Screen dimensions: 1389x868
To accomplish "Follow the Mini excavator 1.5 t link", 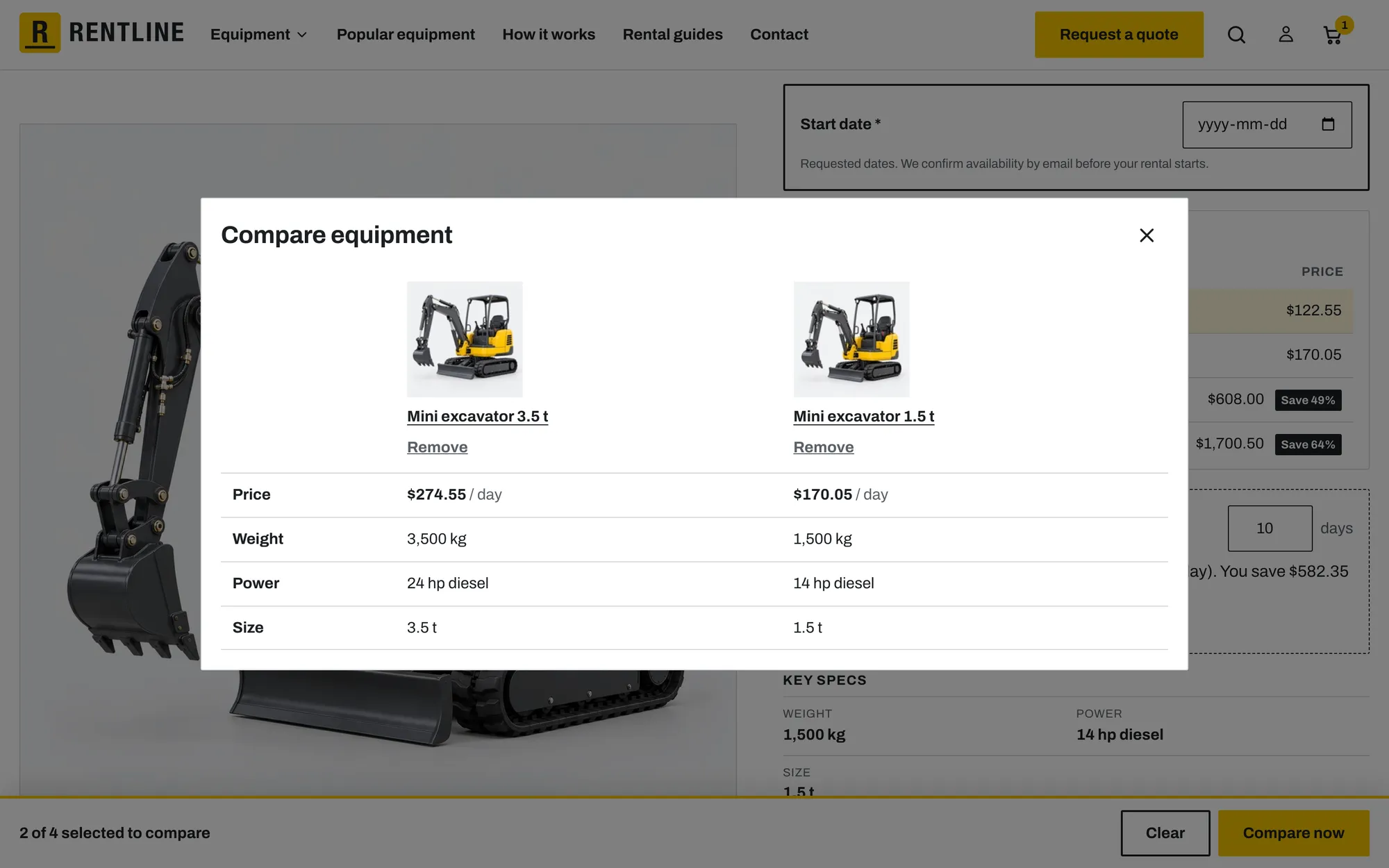I will [863, 416].
